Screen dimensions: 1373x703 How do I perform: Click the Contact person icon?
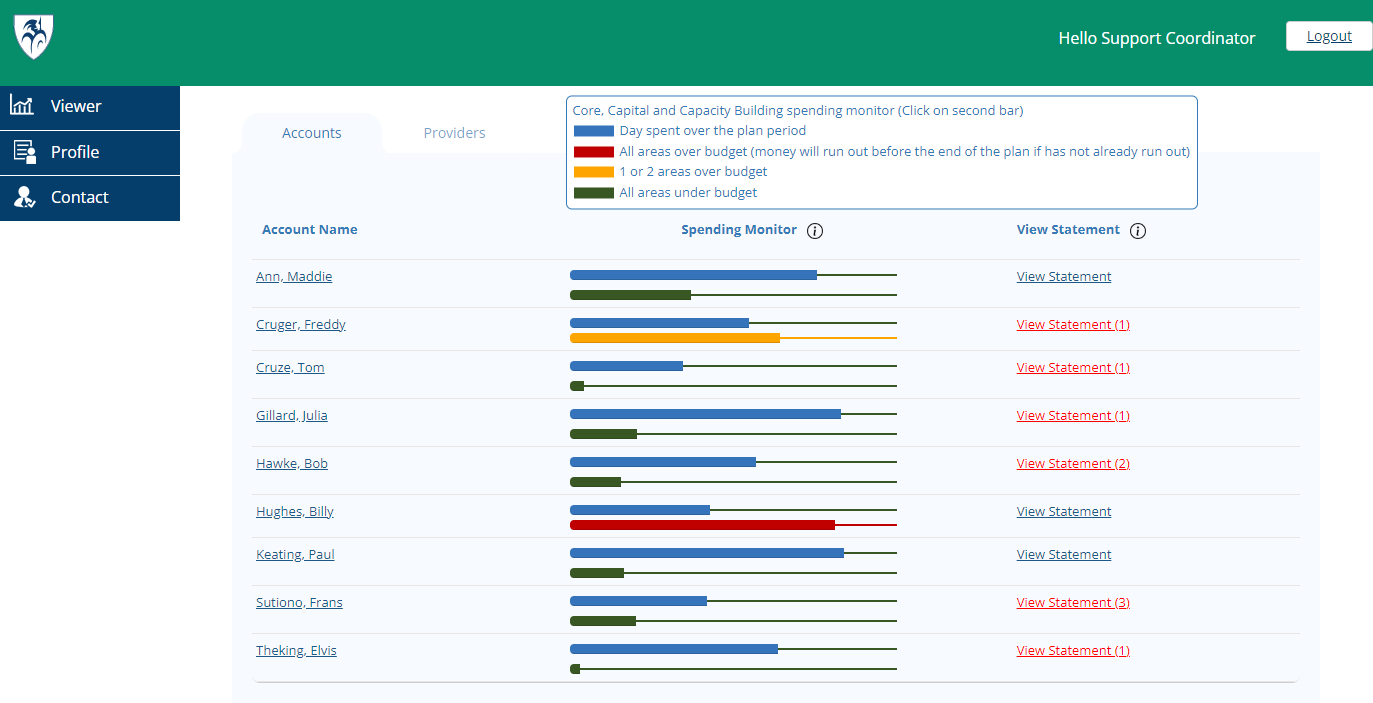[24, 197]
